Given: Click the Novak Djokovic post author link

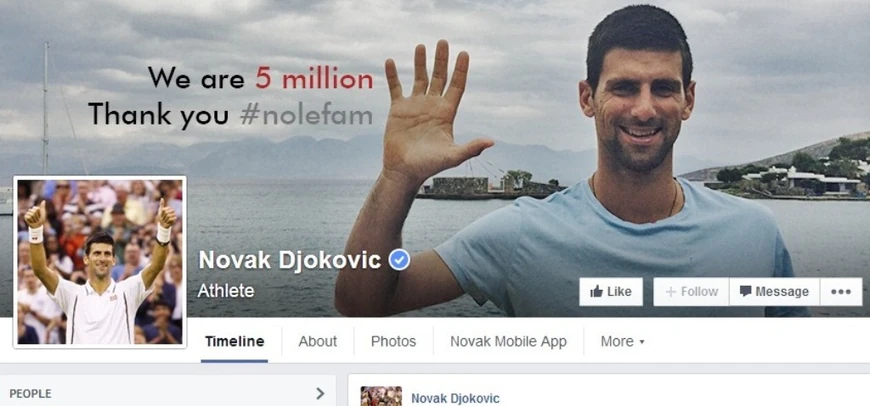Looking at the screenshot, I should pos(455,398).
